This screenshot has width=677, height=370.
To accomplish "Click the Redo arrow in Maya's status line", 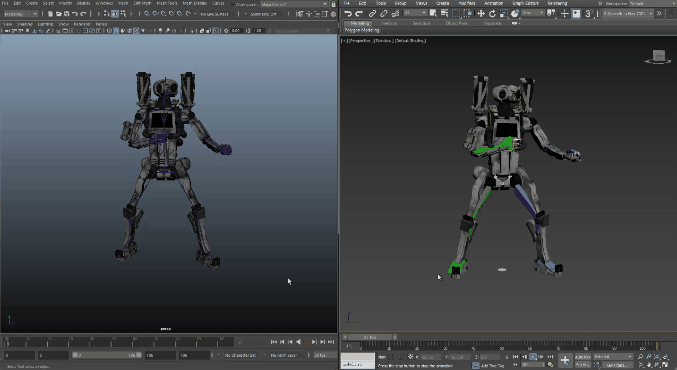I will [83, 14].
